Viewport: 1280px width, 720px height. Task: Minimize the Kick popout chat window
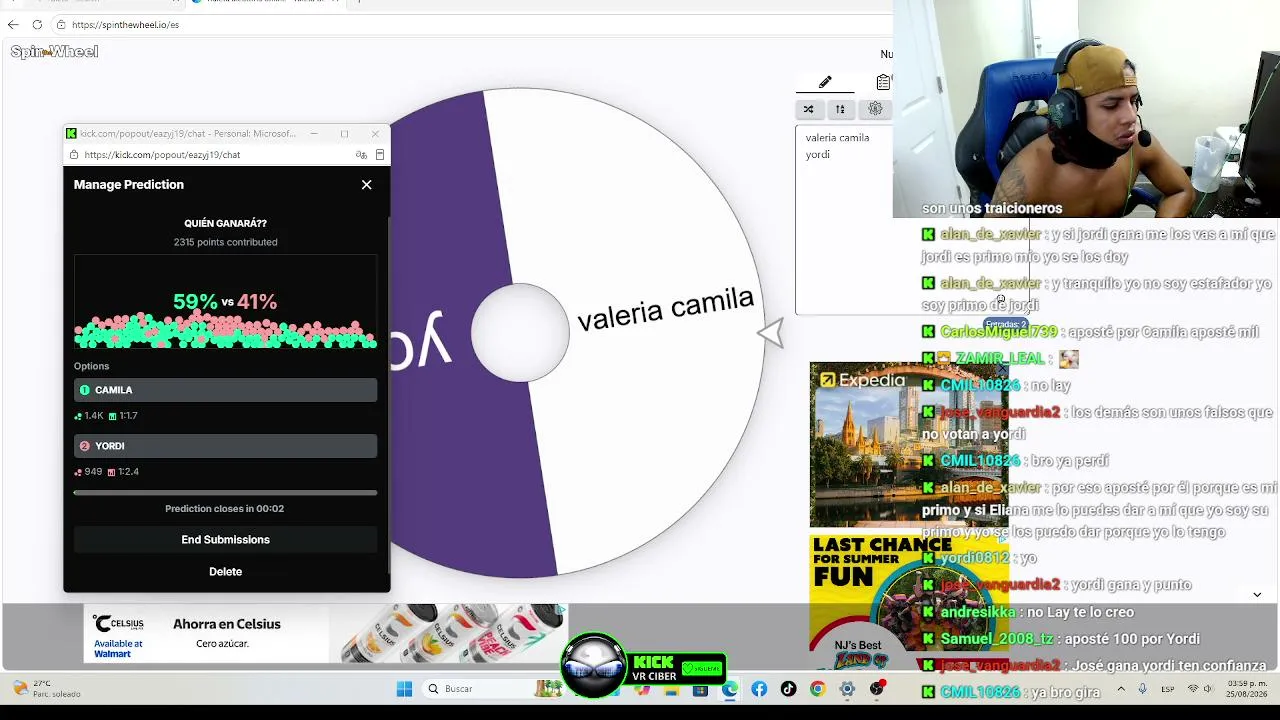tap(314, 133)
